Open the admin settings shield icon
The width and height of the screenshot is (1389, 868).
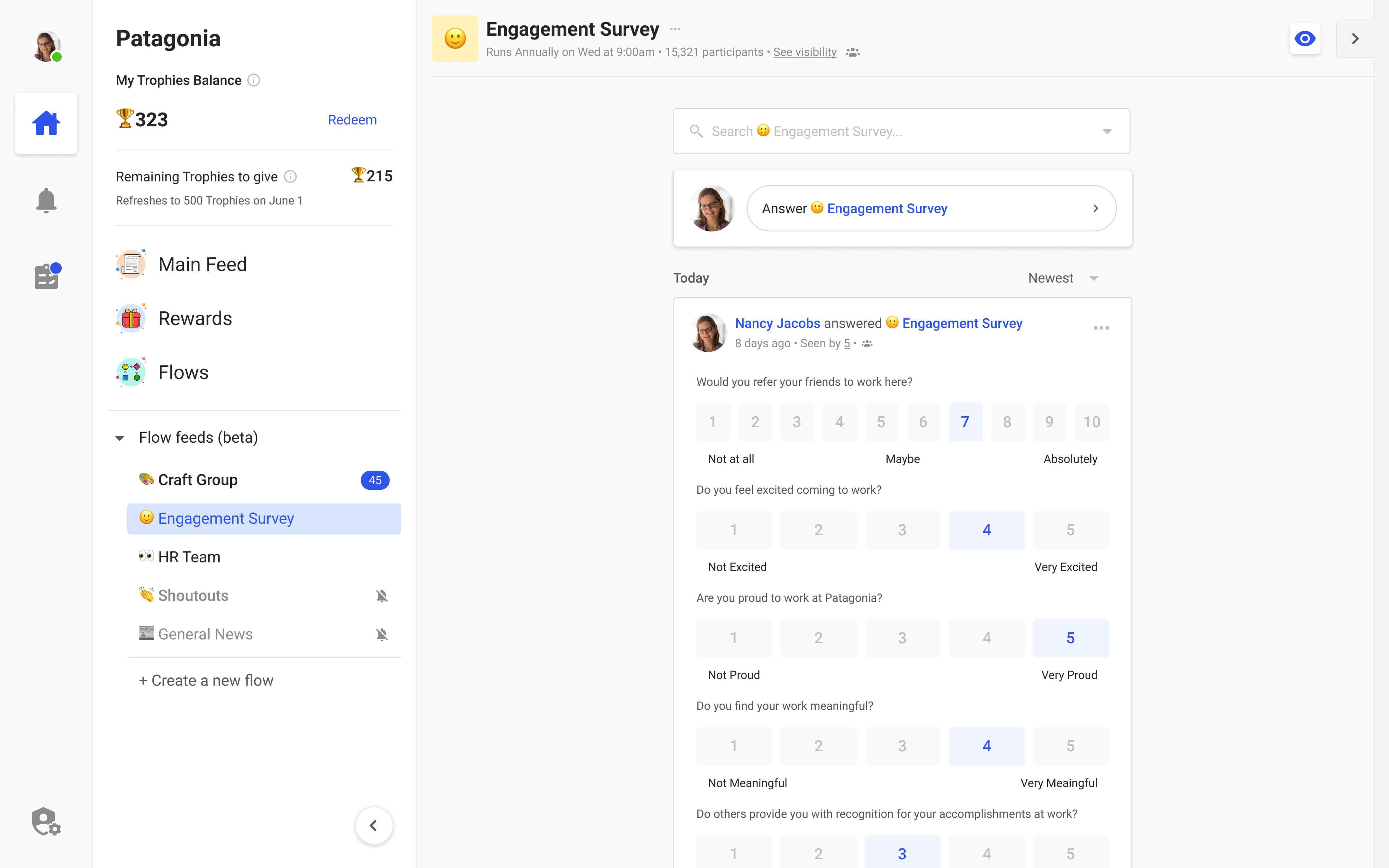pyautogui.click(x=46, y=821)
